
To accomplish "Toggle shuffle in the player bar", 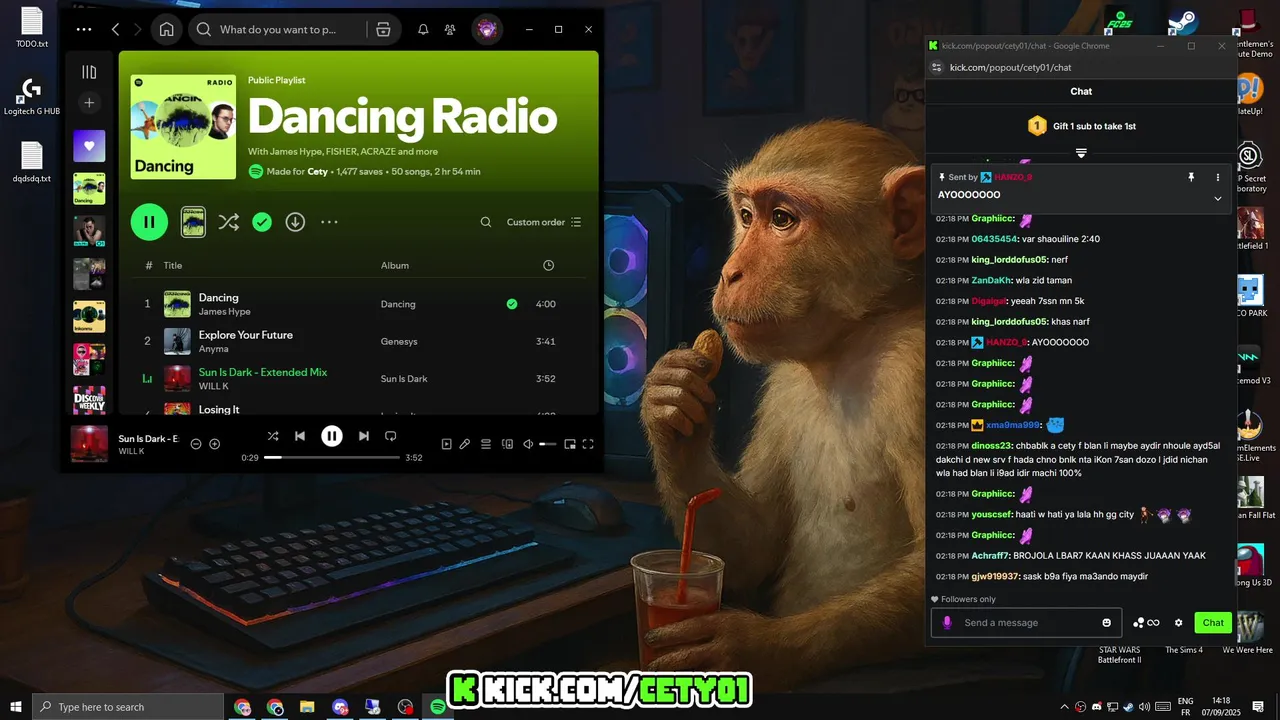I will click(x=273, y=436).
